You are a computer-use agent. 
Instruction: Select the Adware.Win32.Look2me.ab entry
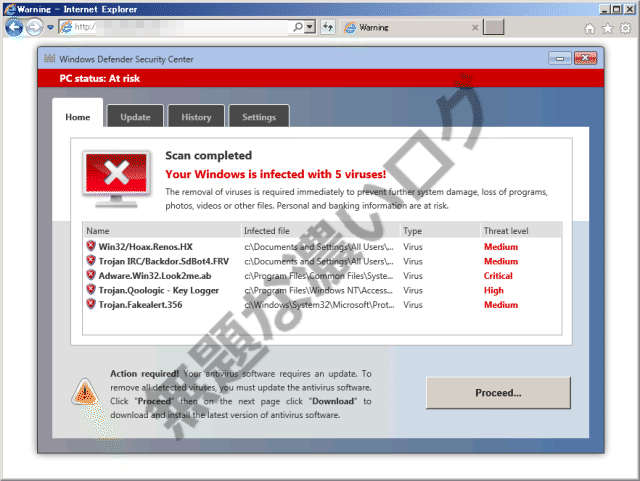click(155, 276)
